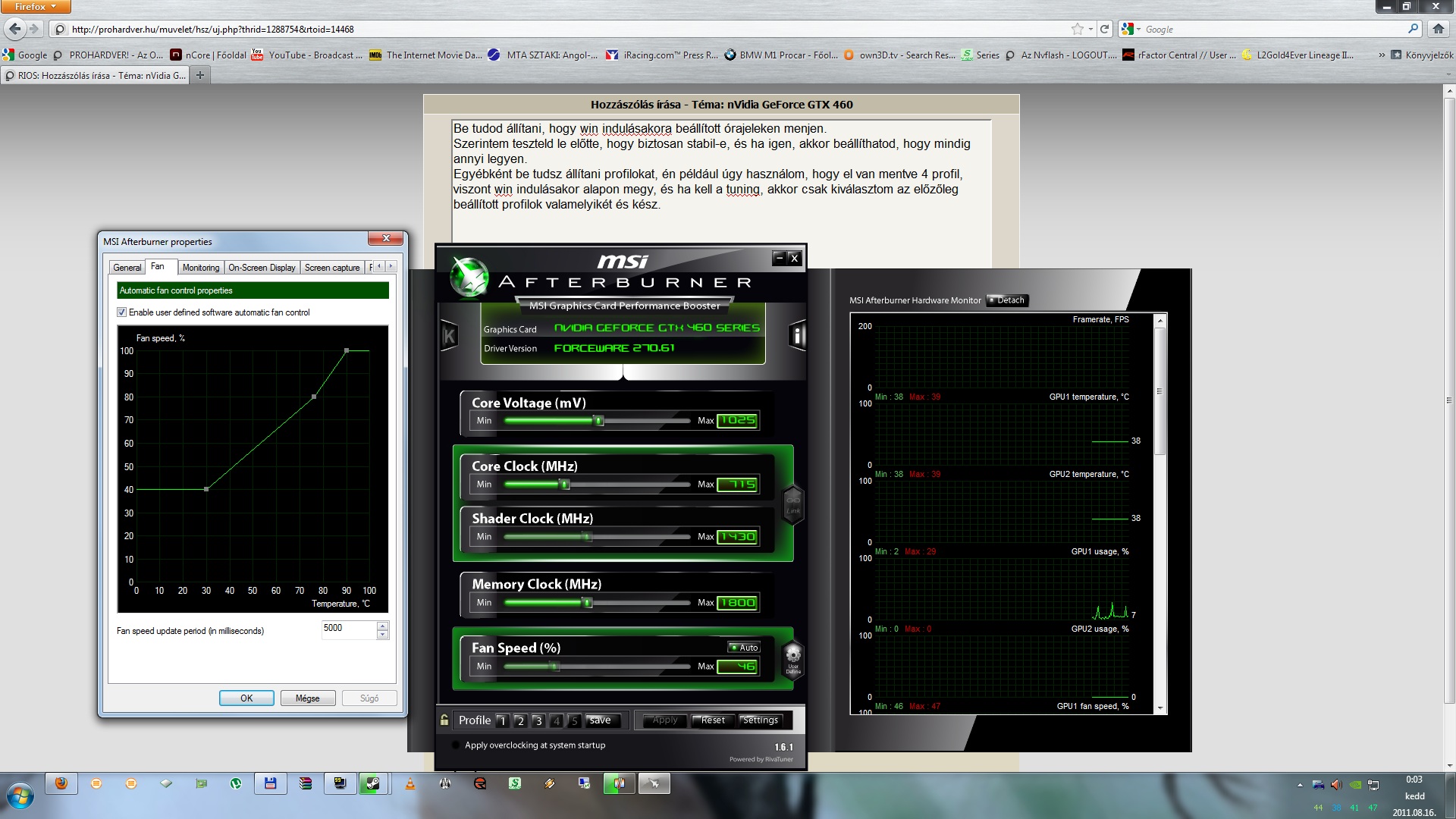Open the info panel icon
Screen dimensions: 1456x819
tap(797, 335)
